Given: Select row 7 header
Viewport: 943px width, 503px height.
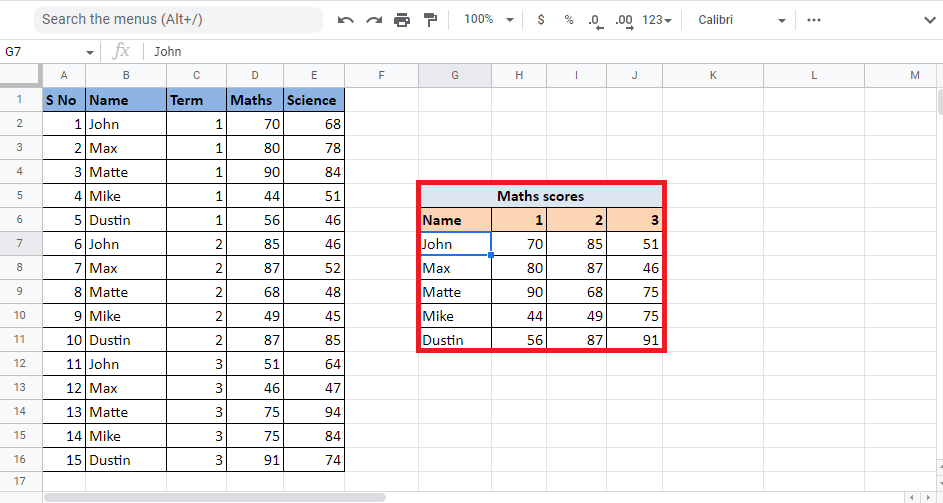Looking at the screenshot, I should pos(20,244).
